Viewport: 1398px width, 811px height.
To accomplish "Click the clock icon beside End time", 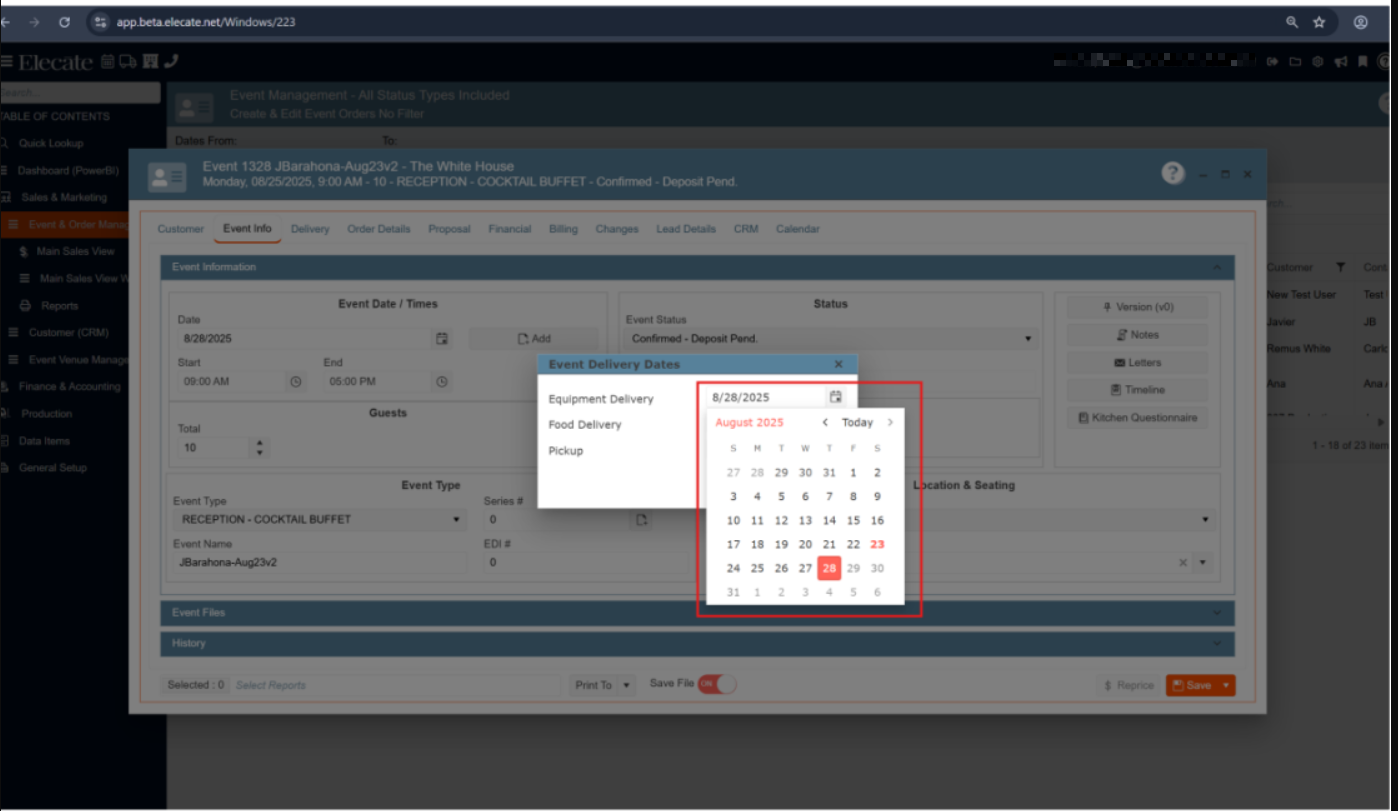I will click(x=441, y=382).
